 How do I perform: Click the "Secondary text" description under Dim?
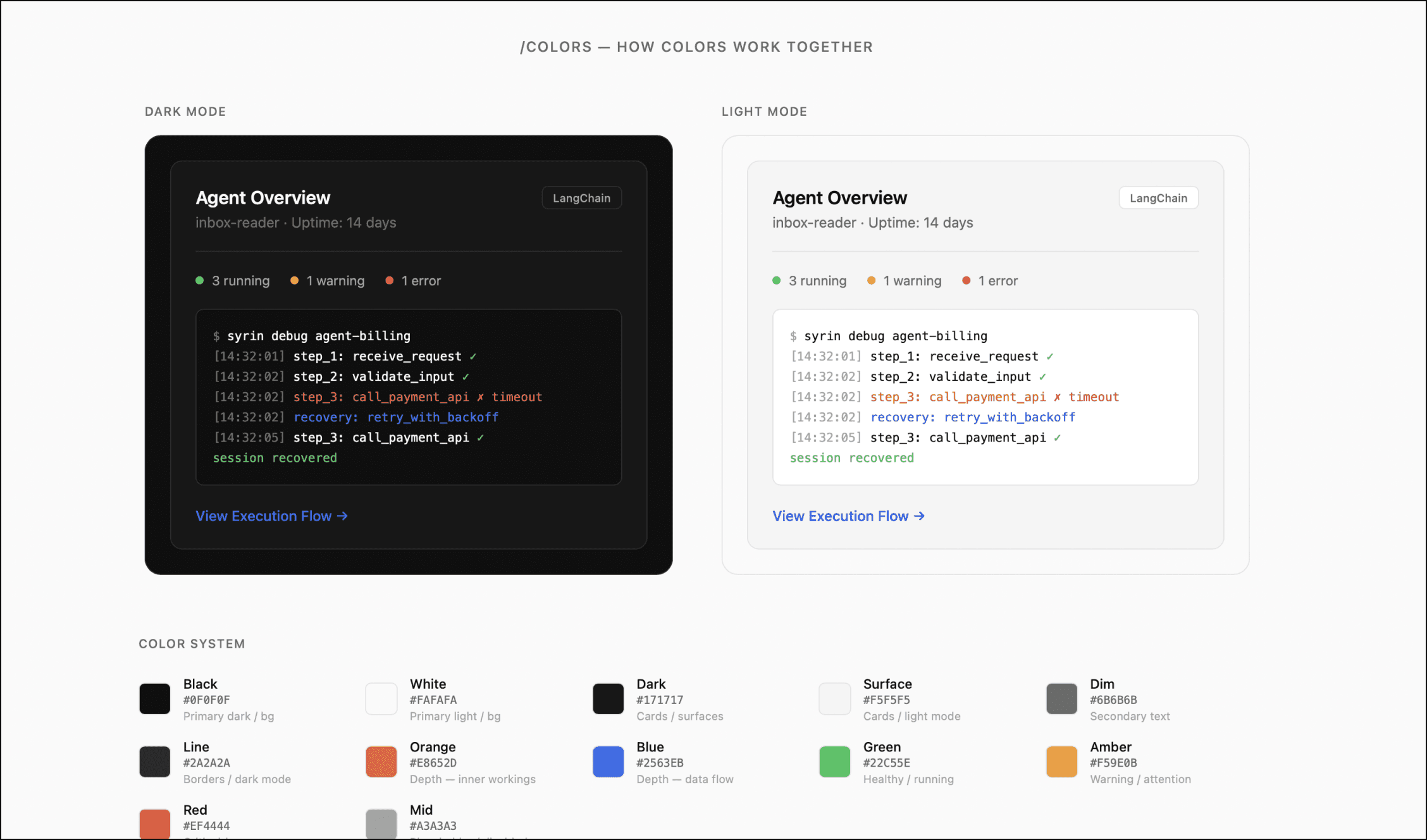point(1130,716)
